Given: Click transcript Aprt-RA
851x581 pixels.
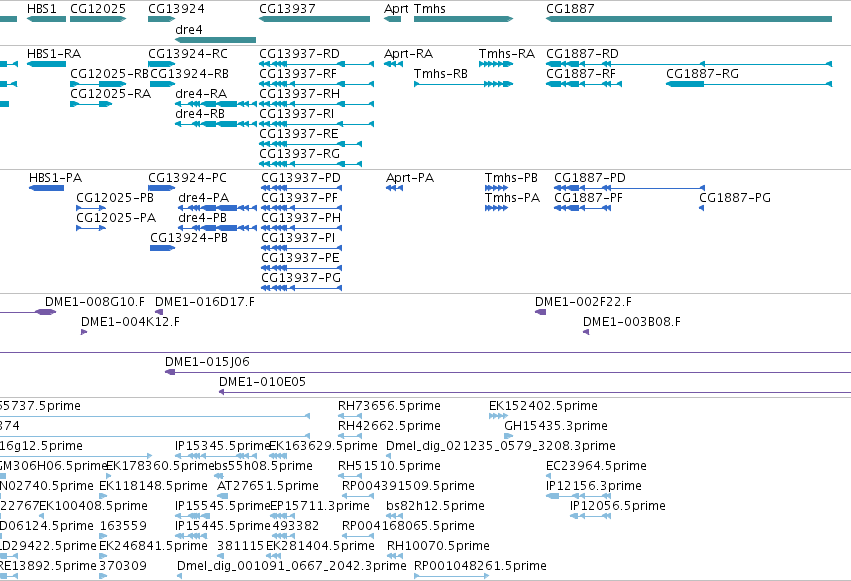Looking at the screenshot, I should (408, 54).
